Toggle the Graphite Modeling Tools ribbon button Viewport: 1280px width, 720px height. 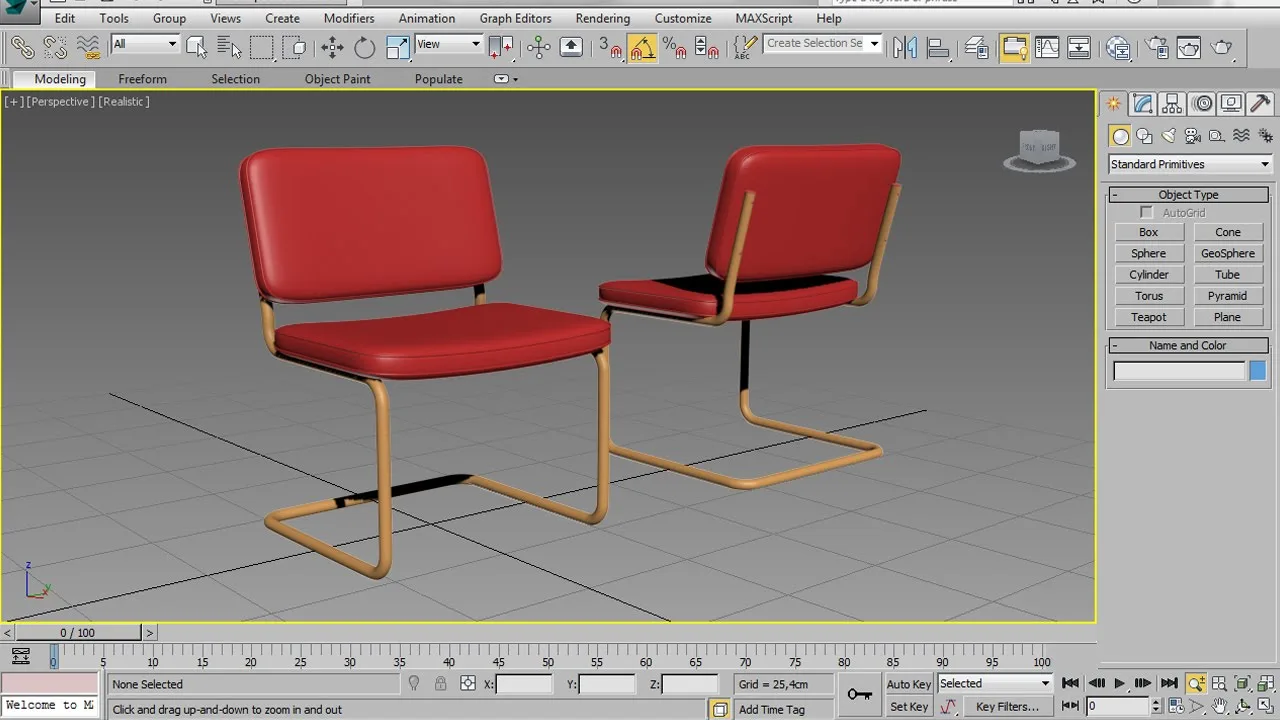pos(1014,47)
